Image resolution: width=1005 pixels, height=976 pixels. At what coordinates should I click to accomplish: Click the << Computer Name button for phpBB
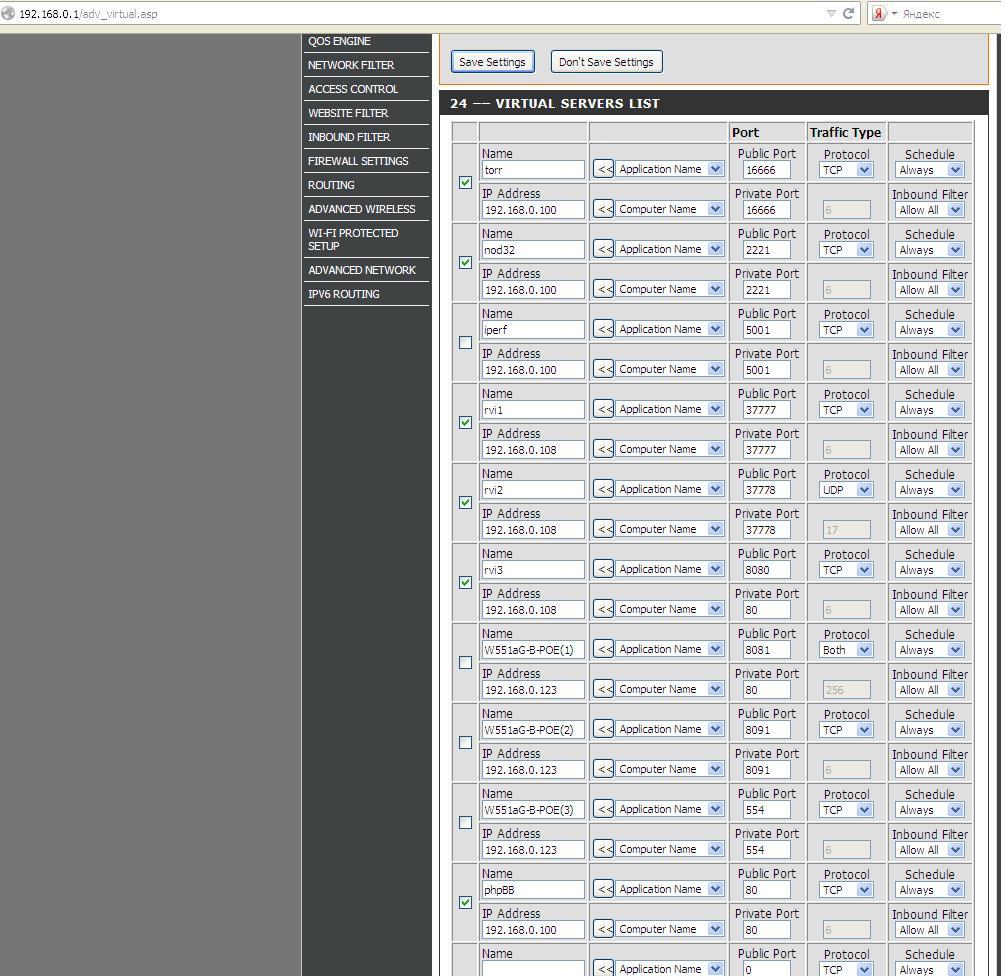tap(604, 929)
